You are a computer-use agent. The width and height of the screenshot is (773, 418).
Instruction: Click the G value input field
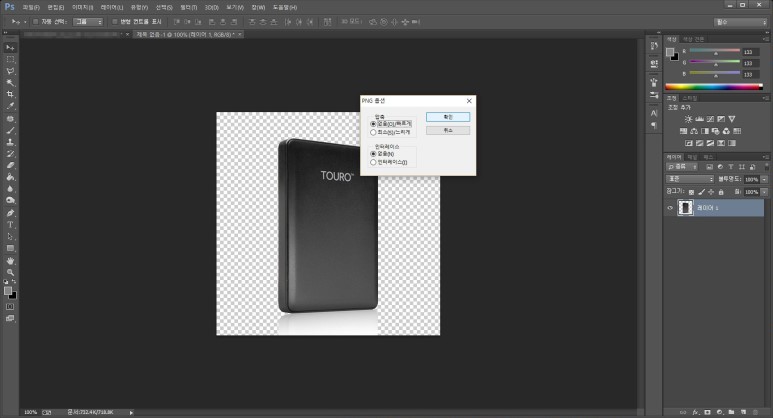point(750,63)
